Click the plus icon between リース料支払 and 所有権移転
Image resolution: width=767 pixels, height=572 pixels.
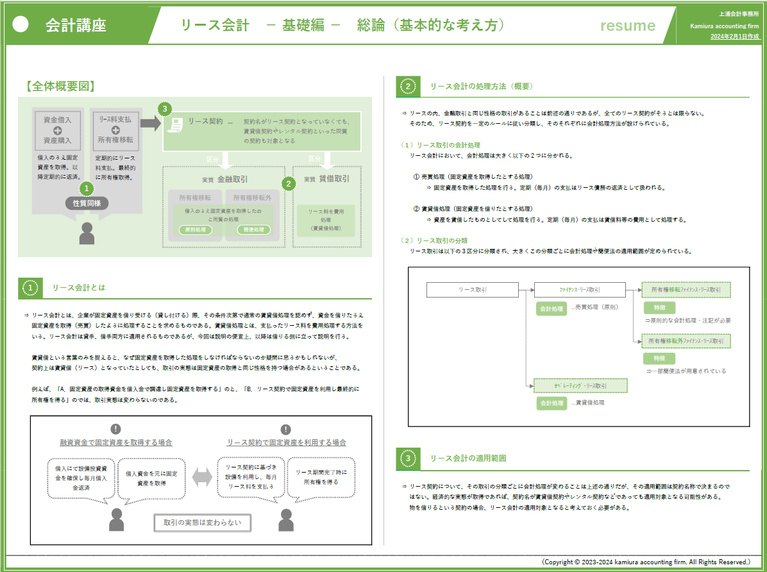(115, 130)
